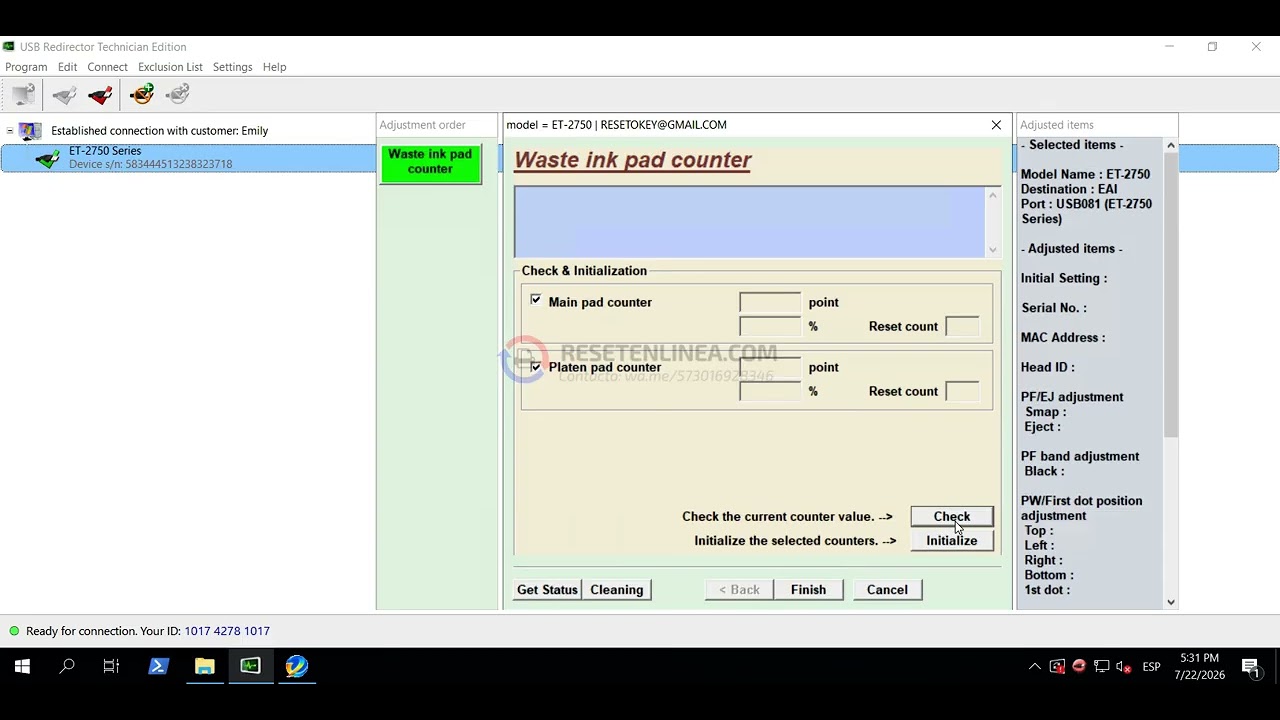Open the Connect menu
This screenshot has height=720, width=1280.
[x=107, y=67]
